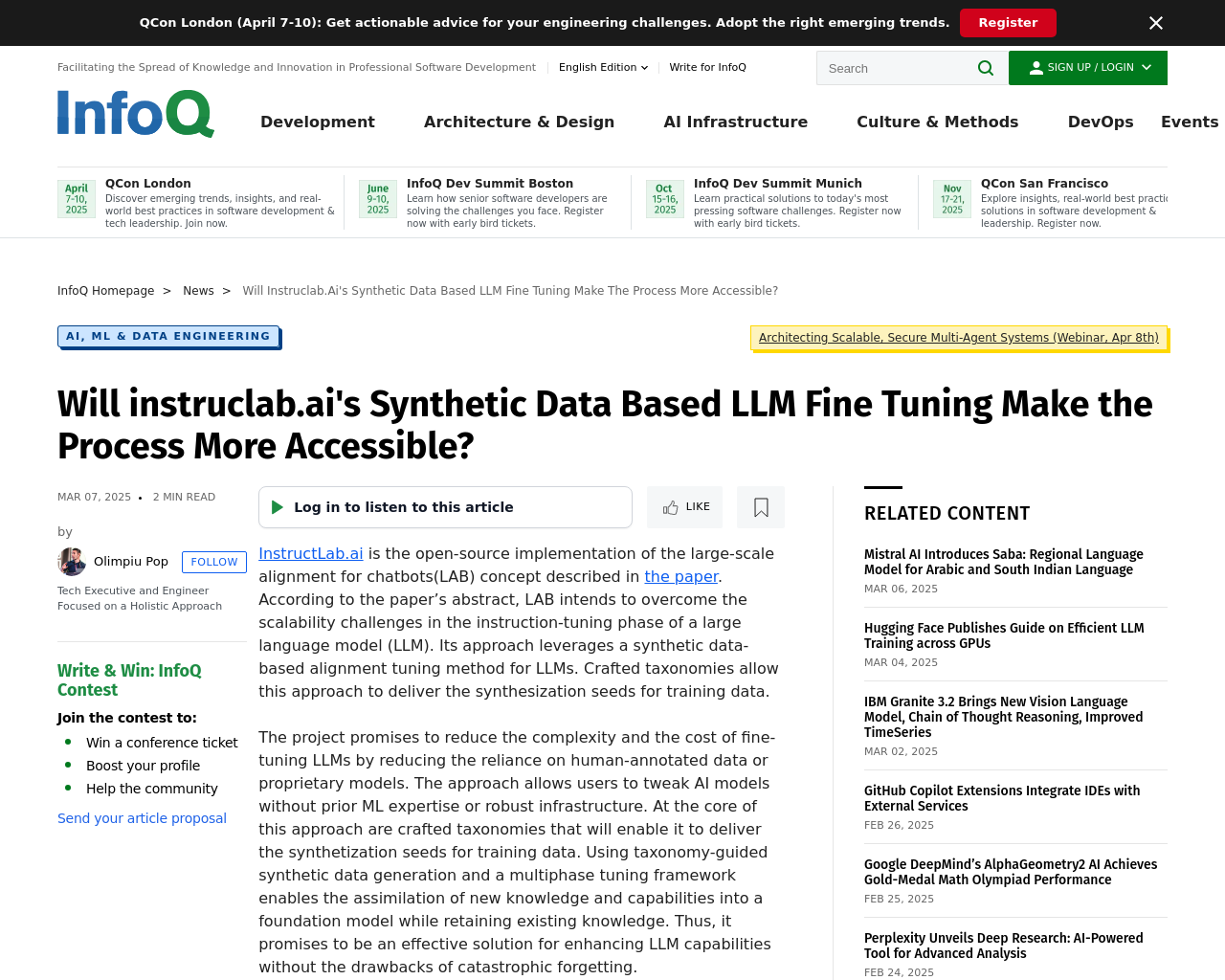Click the AI, ML & Data Engineering tag

pos(168,336)
